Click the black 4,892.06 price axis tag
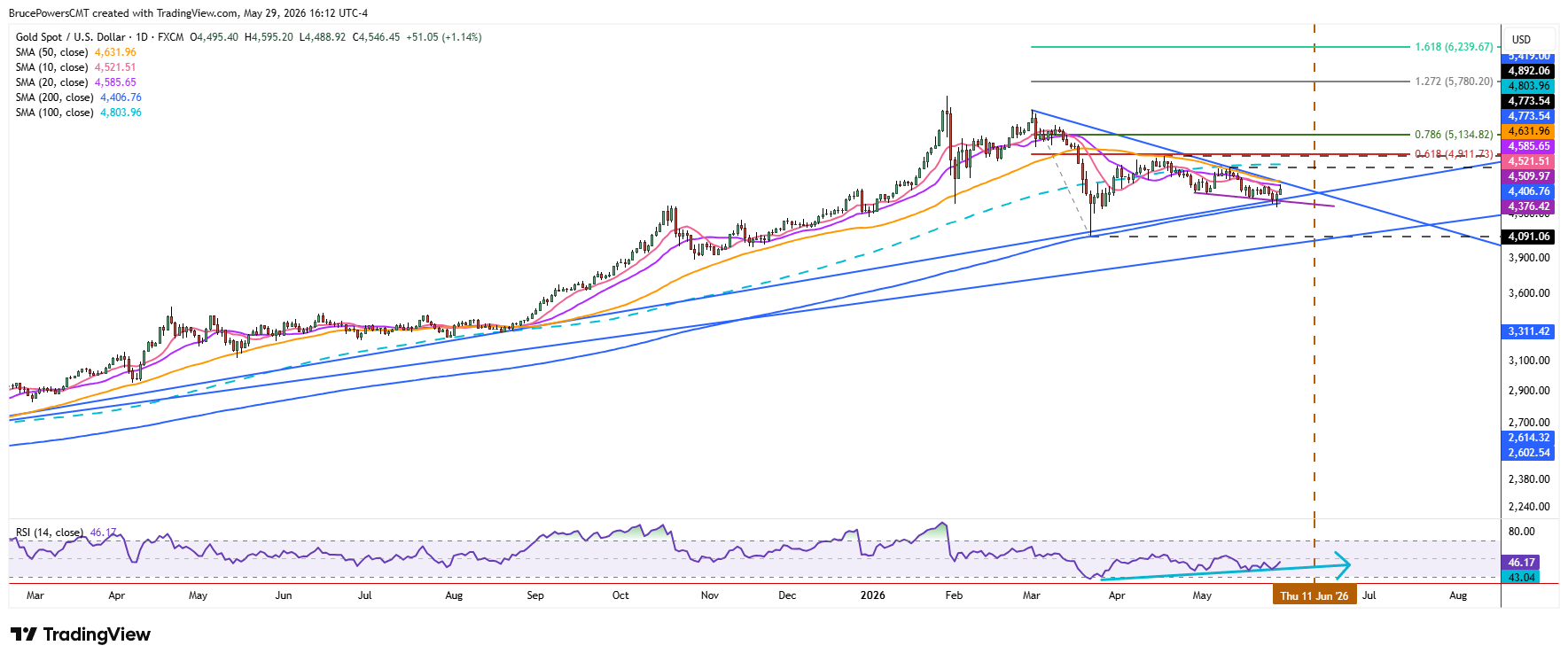The image size is (1568, 661). [1529, 71]
